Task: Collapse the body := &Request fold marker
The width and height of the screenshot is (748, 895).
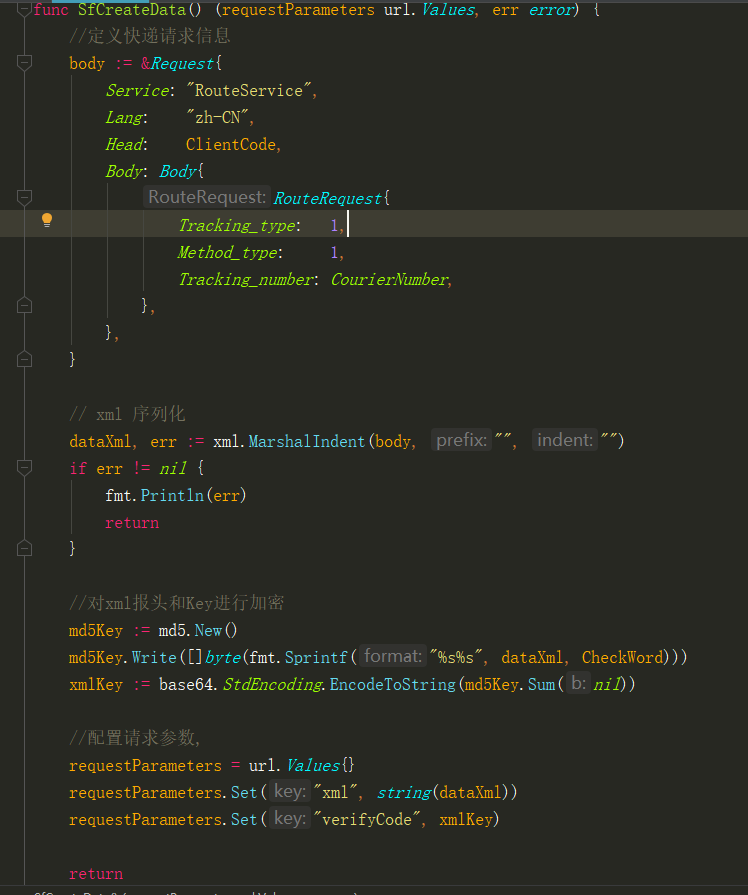Action: (x=24, y=62)
